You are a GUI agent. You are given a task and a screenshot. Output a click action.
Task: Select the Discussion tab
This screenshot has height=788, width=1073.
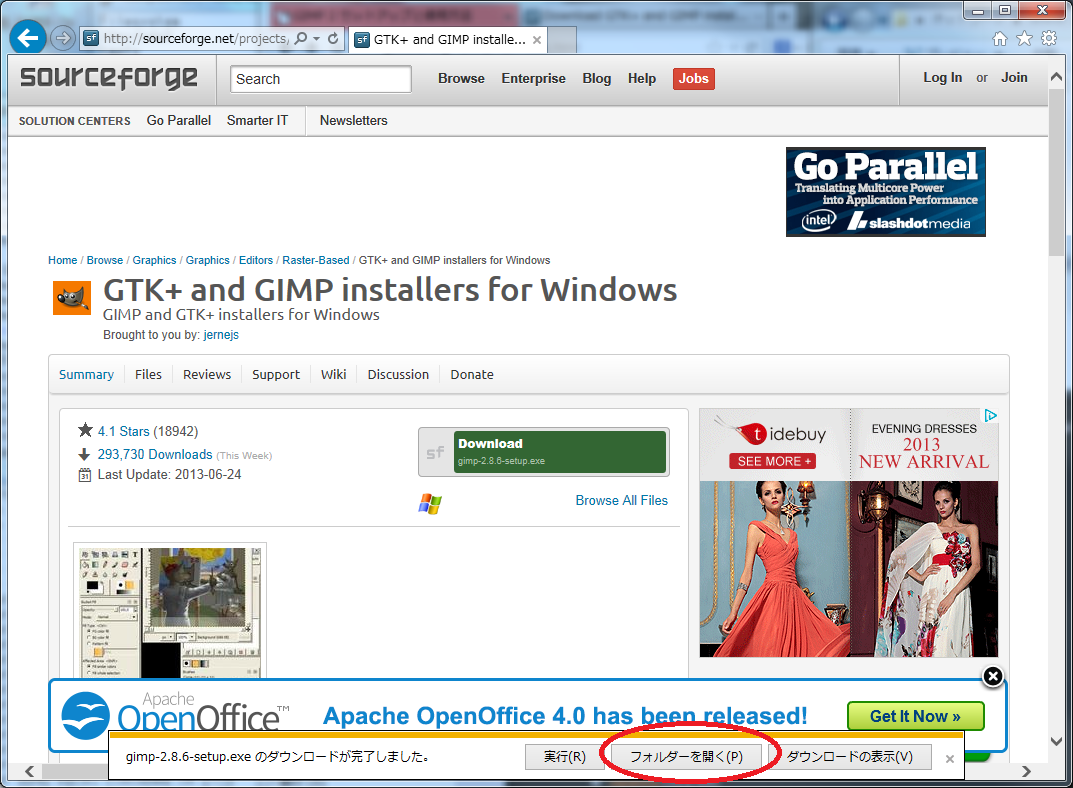(x=398, y=375)
